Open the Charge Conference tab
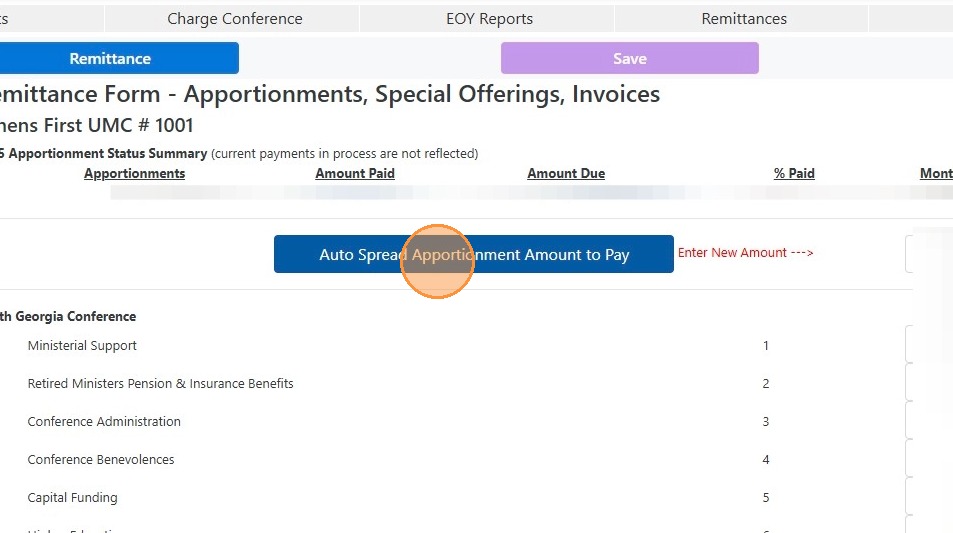The image size is (953, 533). click(x=234, y=19)
